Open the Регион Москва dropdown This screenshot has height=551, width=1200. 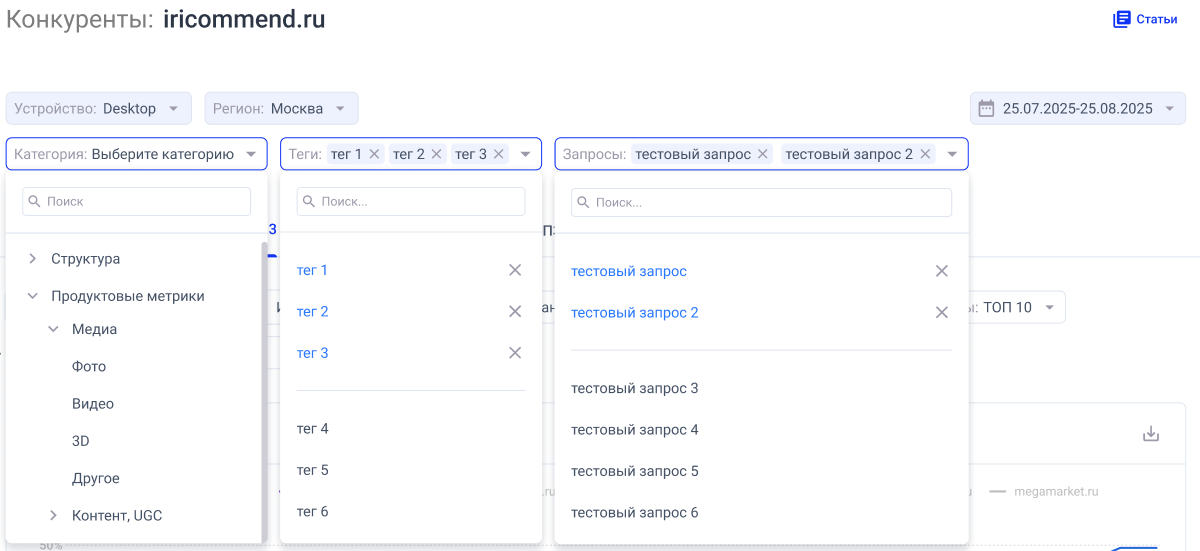click(x=281, y=108)
